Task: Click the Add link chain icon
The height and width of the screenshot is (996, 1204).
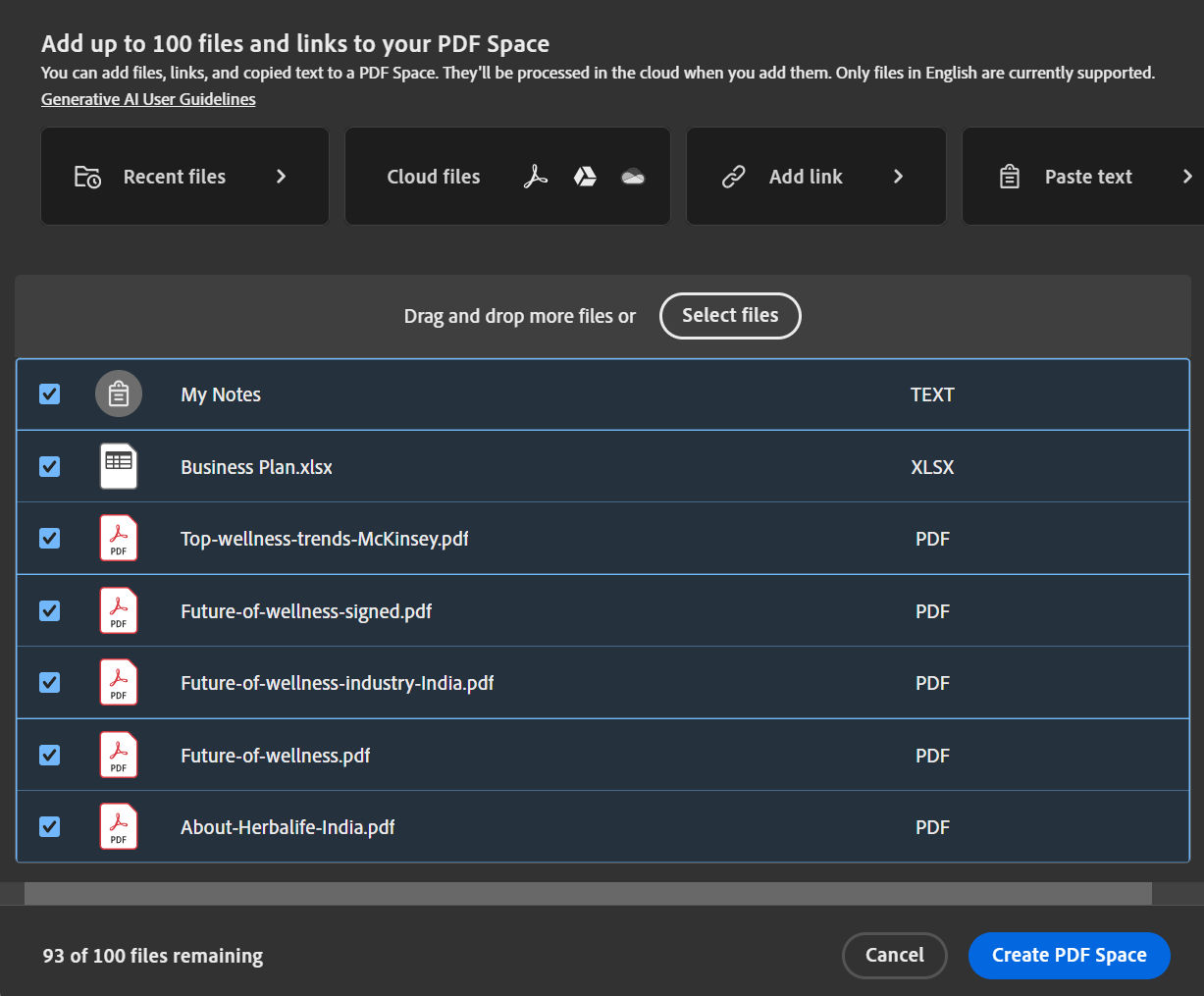Action: 734,177
